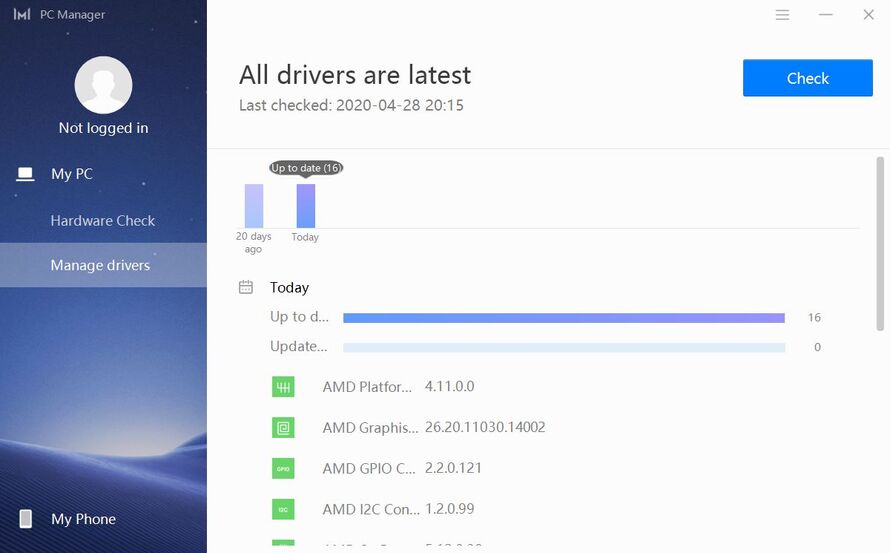Click the calendar icon beside Today

(246, 287)
